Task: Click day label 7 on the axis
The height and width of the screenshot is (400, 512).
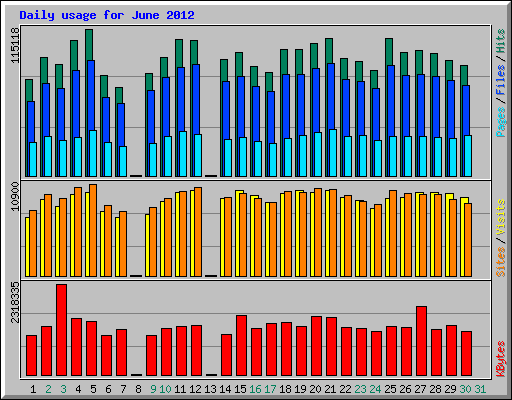Action: click(123, 389)
